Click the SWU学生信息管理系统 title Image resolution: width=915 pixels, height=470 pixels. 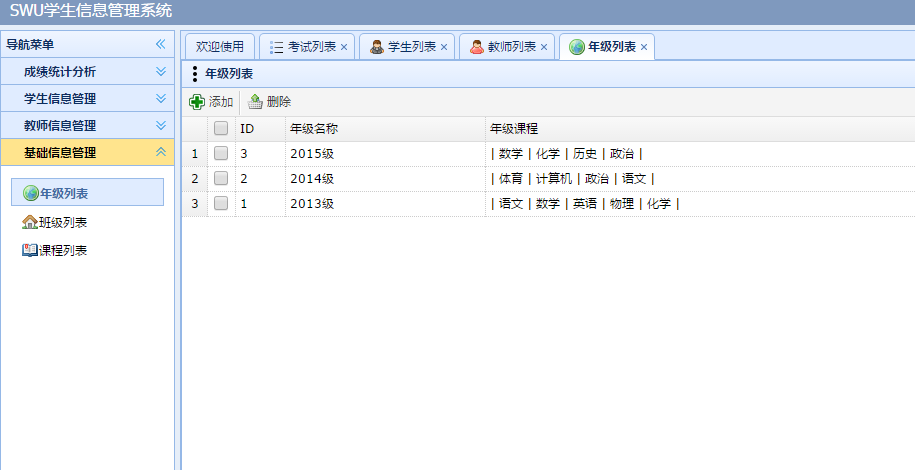(x=91, y=11)
